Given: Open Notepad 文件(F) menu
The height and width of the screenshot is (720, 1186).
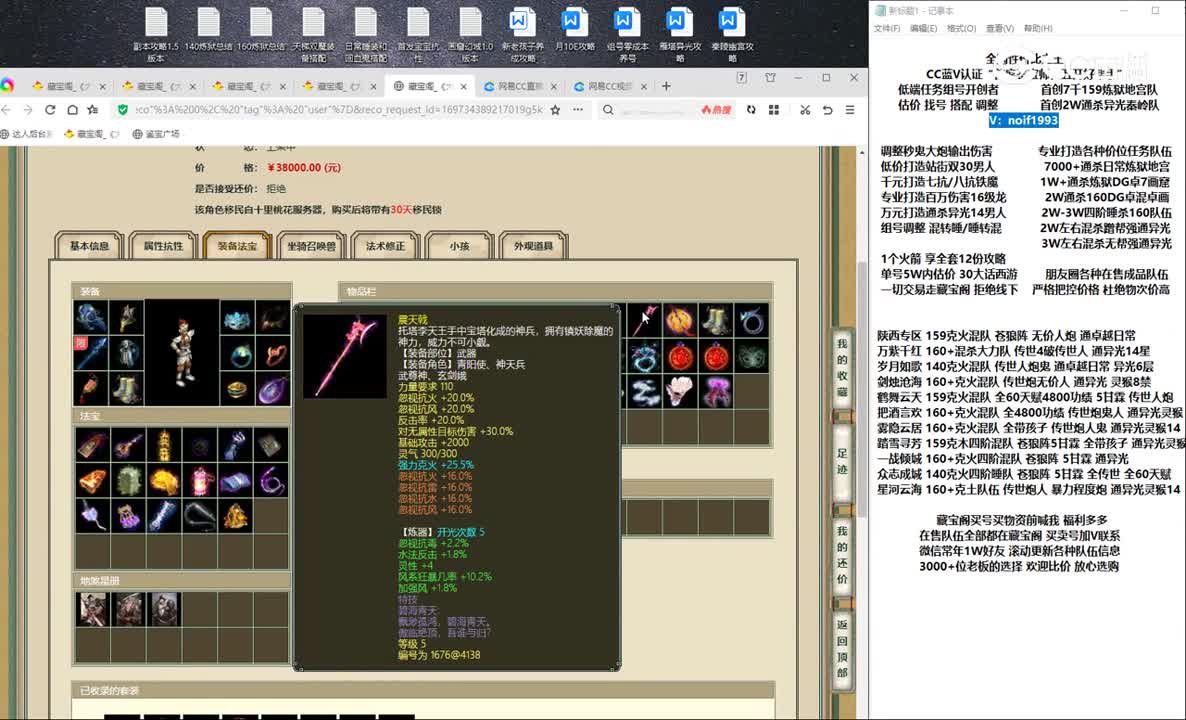Looking at the screenshot, I should [x=887, y=28].
